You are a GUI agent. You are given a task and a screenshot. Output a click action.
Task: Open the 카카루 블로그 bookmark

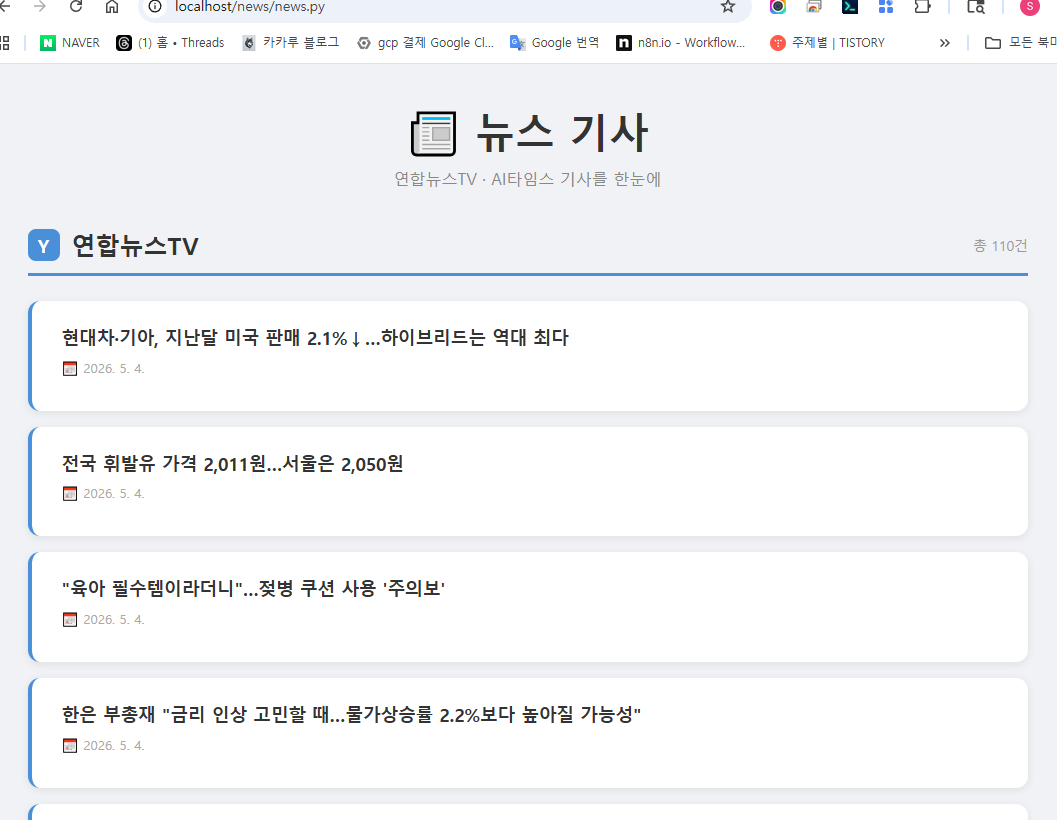tap(291, 42)
